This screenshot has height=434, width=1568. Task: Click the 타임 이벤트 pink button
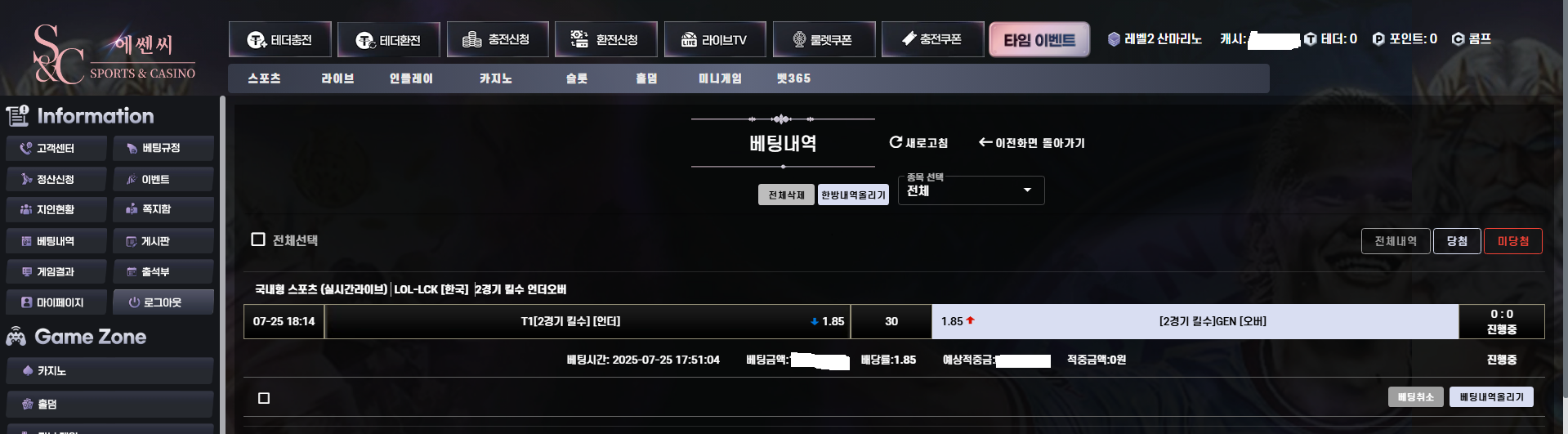(x=1039, y=39)
